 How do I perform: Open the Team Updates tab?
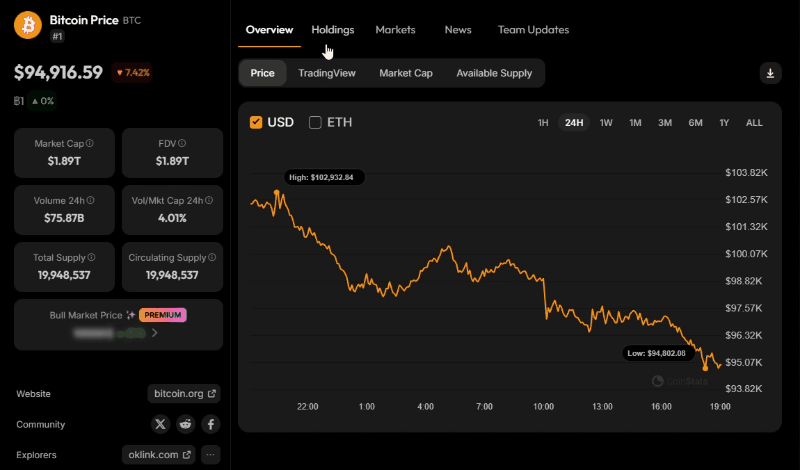point(533,30)
